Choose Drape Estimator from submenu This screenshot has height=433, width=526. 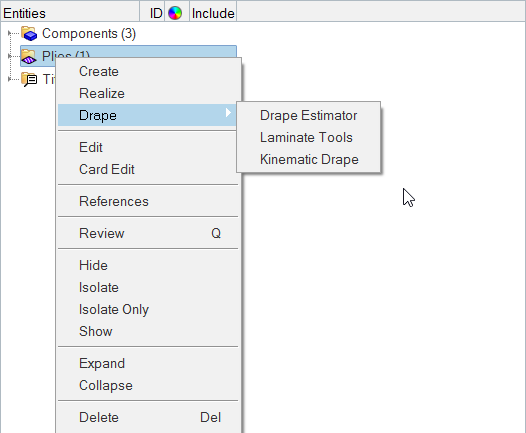click(x=308, y=115)
